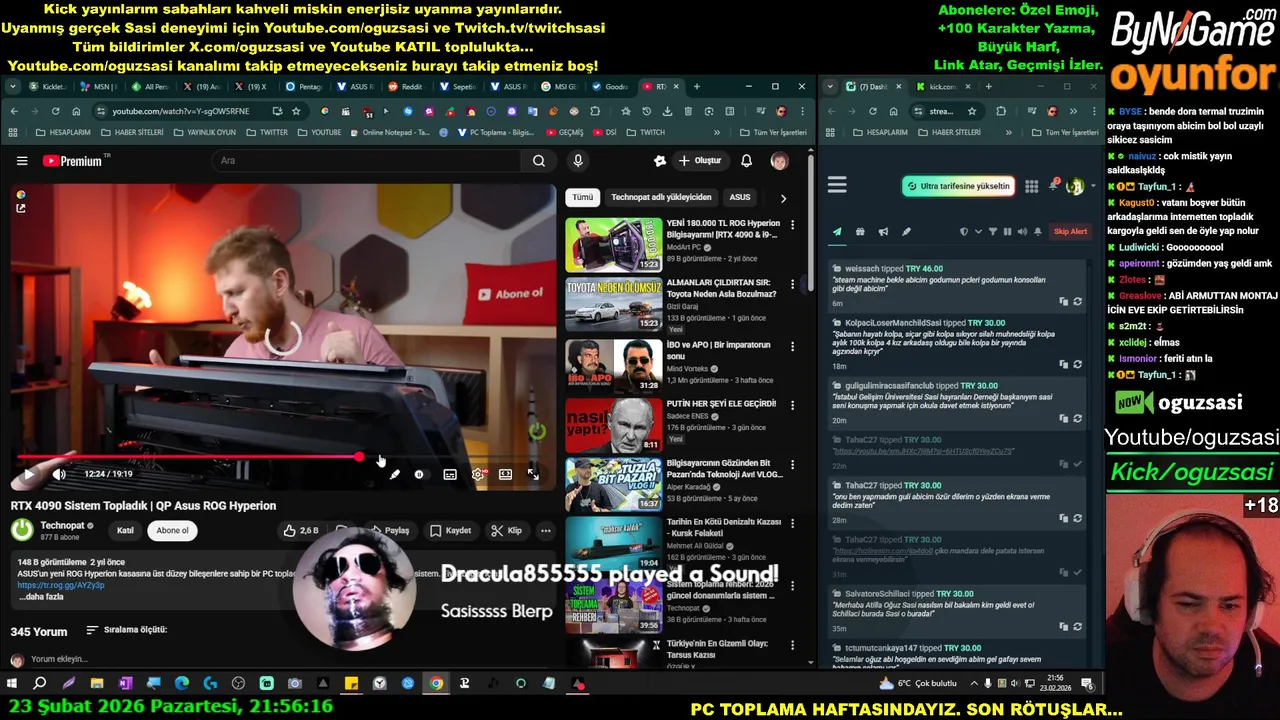Select the gift icon tab in dashboard
Viewport: 1280px width, 720px height.
pyautogui.click(x=860, y=231)
